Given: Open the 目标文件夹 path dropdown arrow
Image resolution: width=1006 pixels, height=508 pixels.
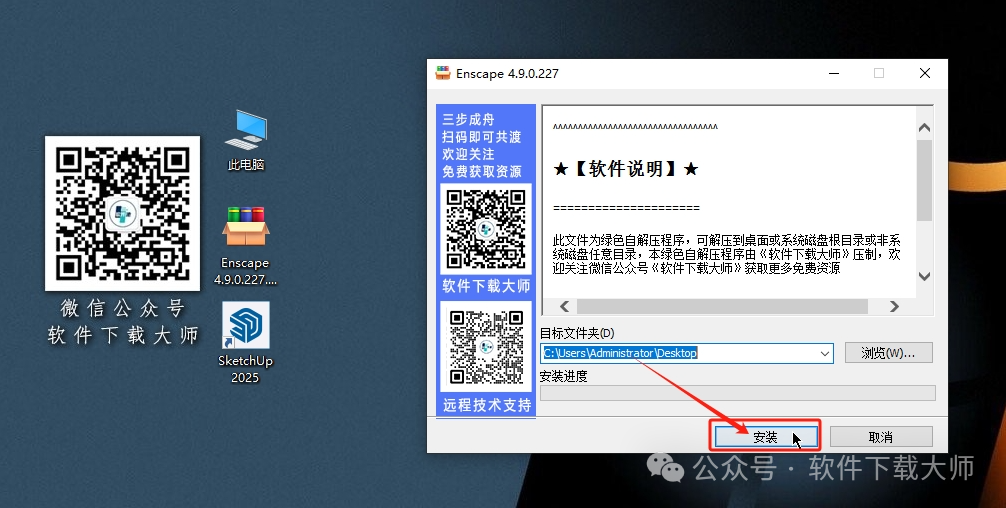Looking at the screenshot, I should click(x=824, y=353).
